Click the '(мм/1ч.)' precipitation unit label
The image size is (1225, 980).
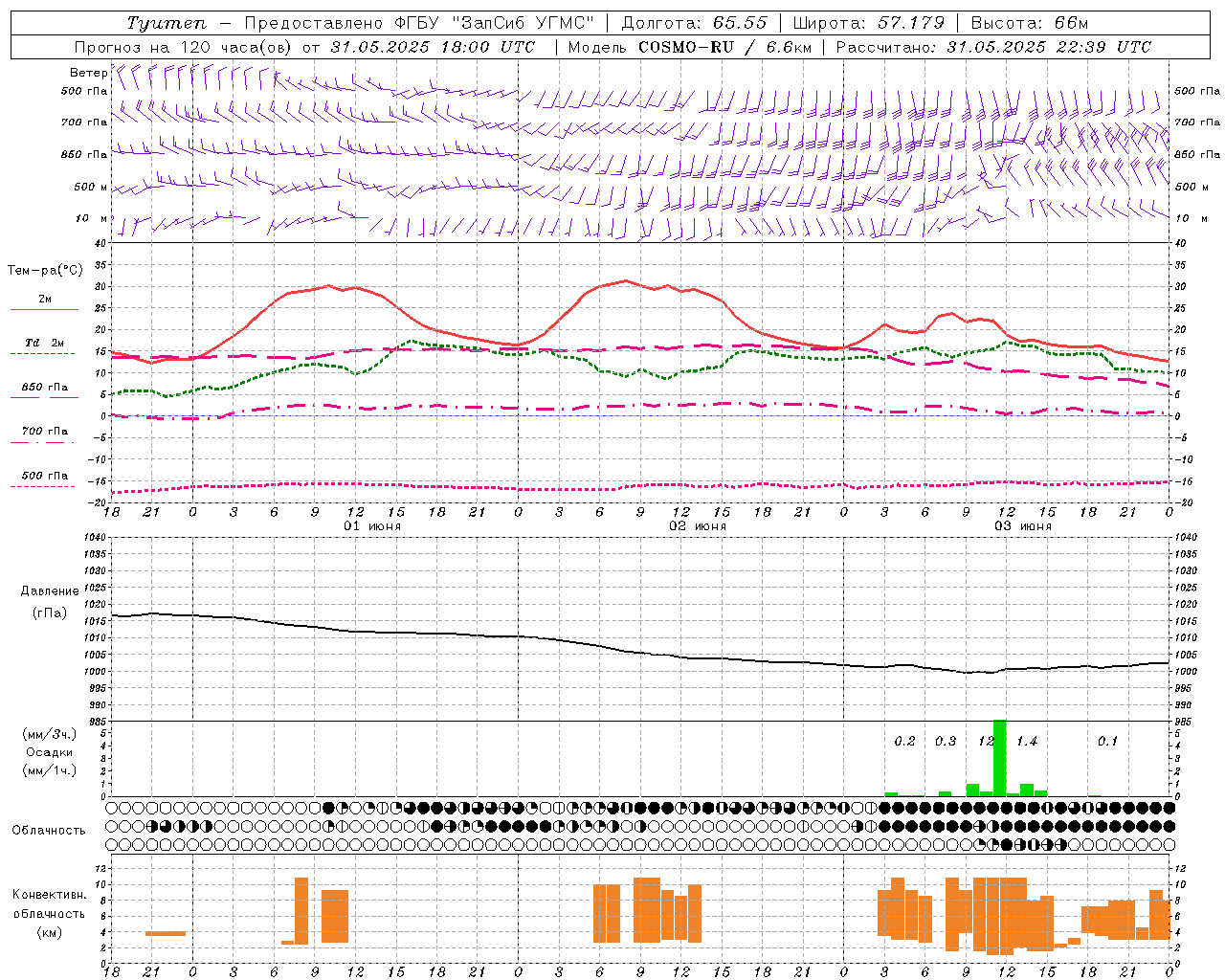point(50,770)
